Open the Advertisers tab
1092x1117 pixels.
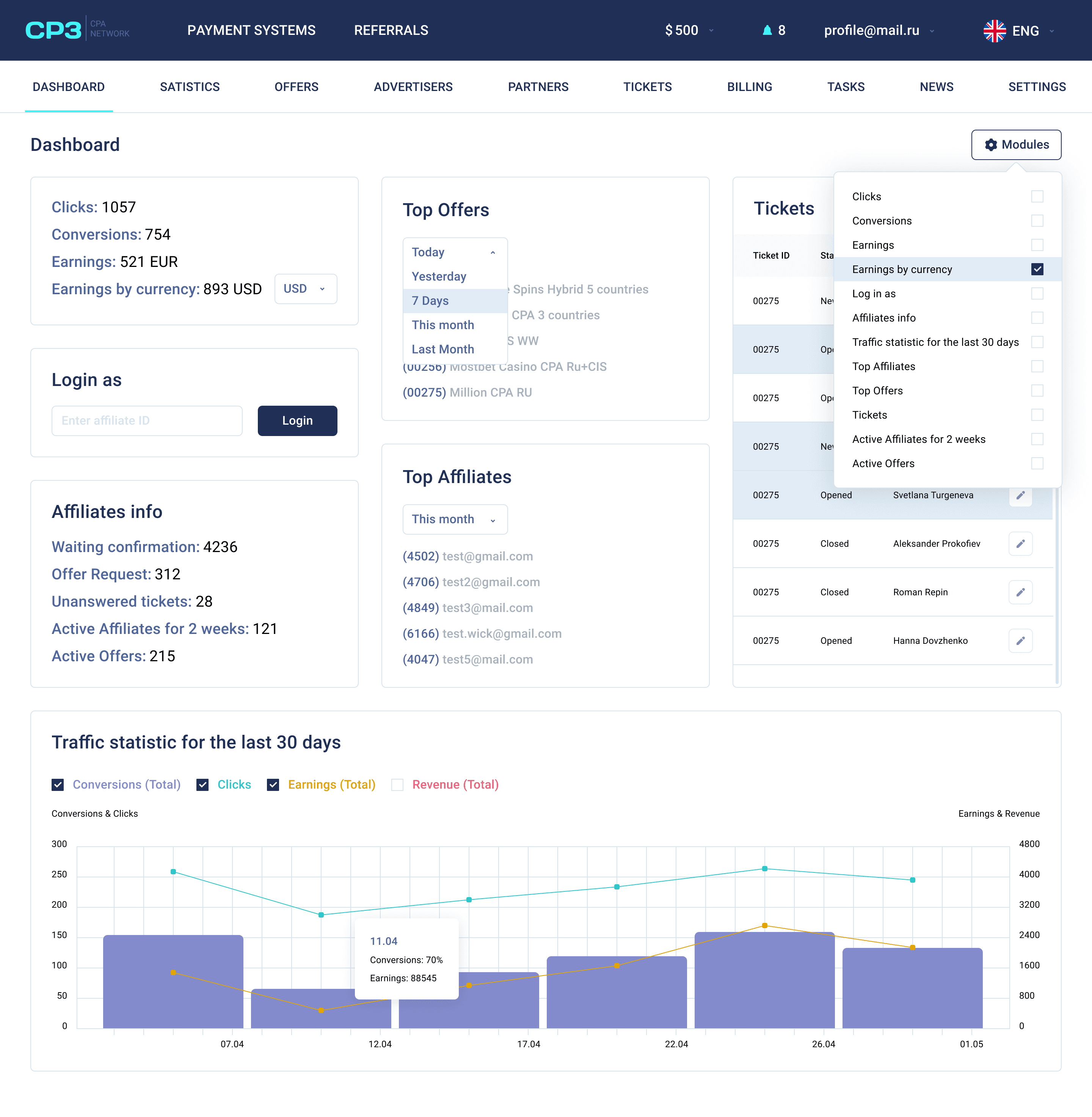[x=413, y=87]
